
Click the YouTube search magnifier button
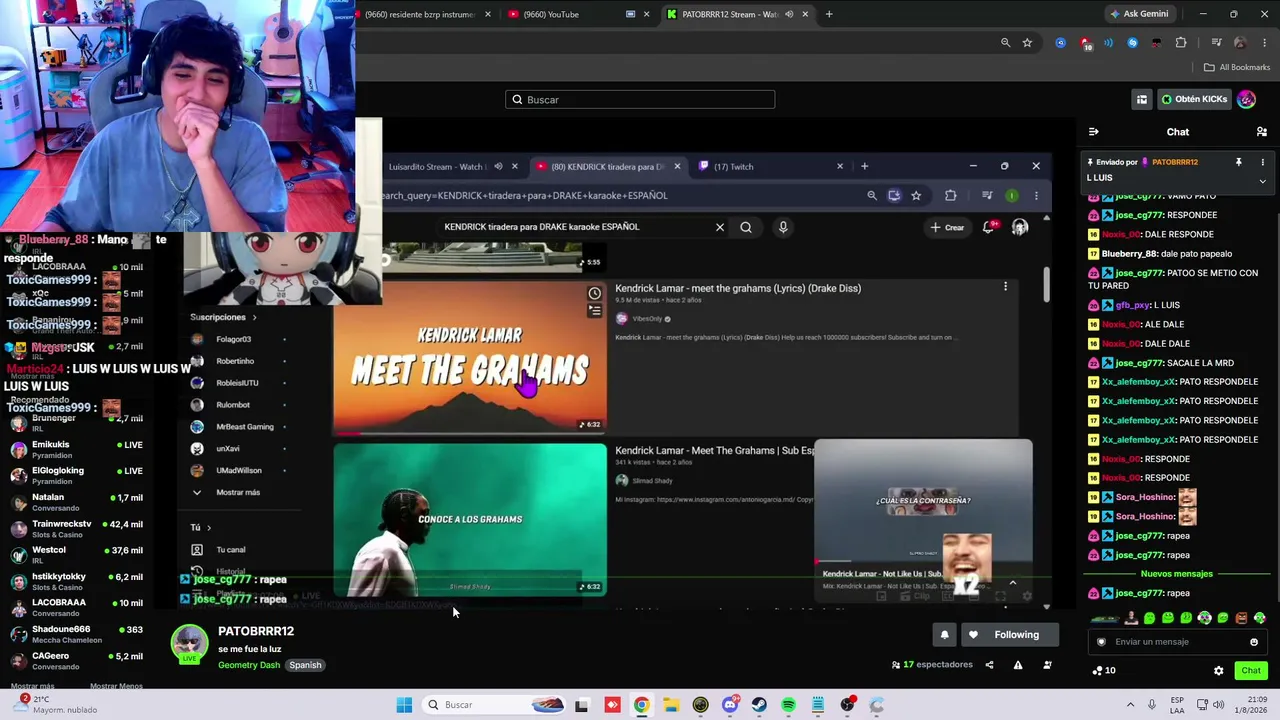(746, 227)
